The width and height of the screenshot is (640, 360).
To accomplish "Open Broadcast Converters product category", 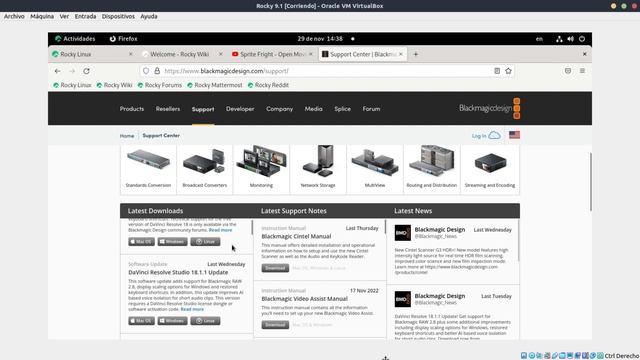I will point(204,169).
